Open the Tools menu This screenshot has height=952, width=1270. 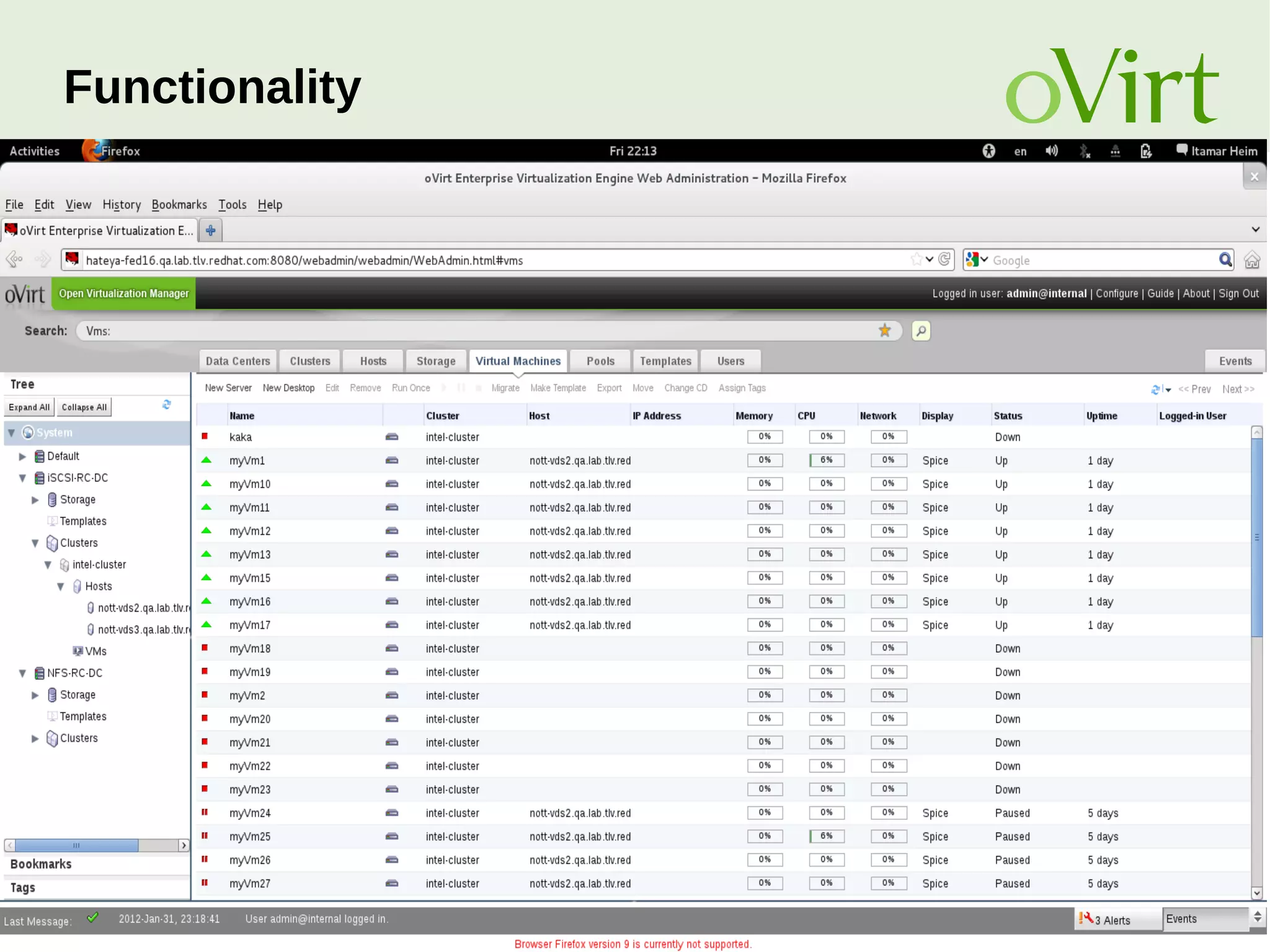tap(233, 205)
